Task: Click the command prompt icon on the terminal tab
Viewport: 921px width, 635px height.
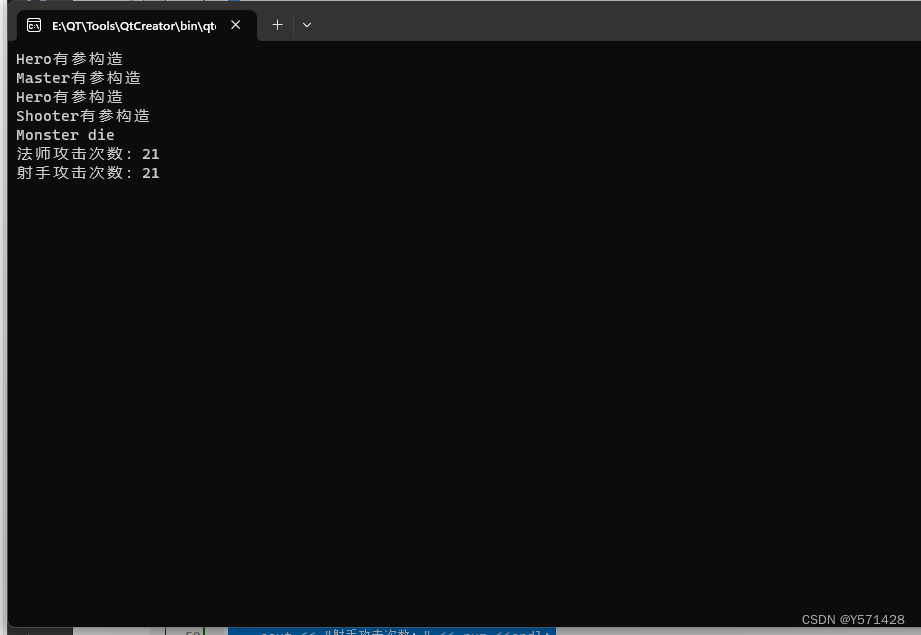Action: coord(34,25)
